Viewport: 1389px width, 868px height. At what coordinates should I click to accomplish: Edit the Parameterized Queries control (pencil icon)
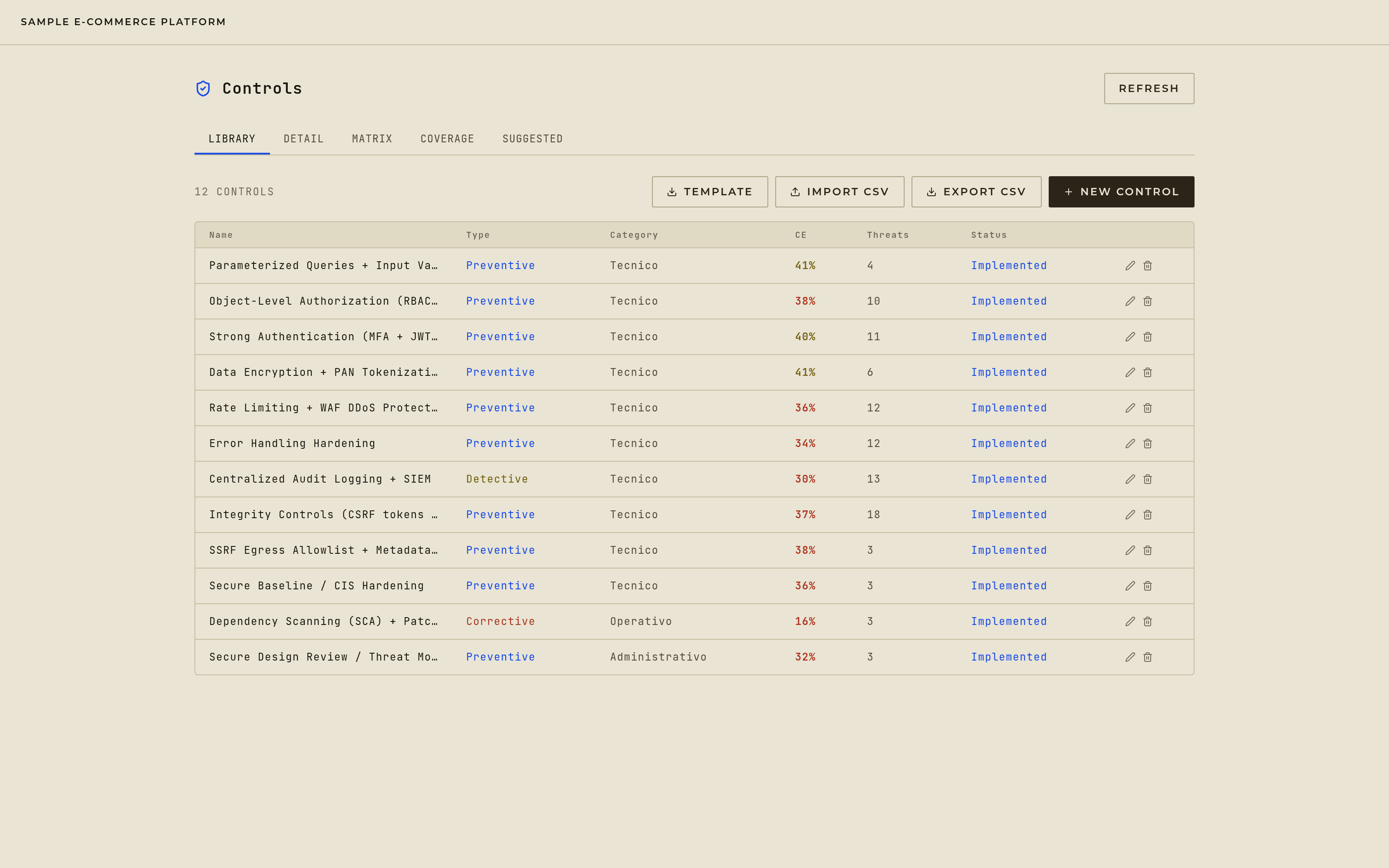[1130, 266]
